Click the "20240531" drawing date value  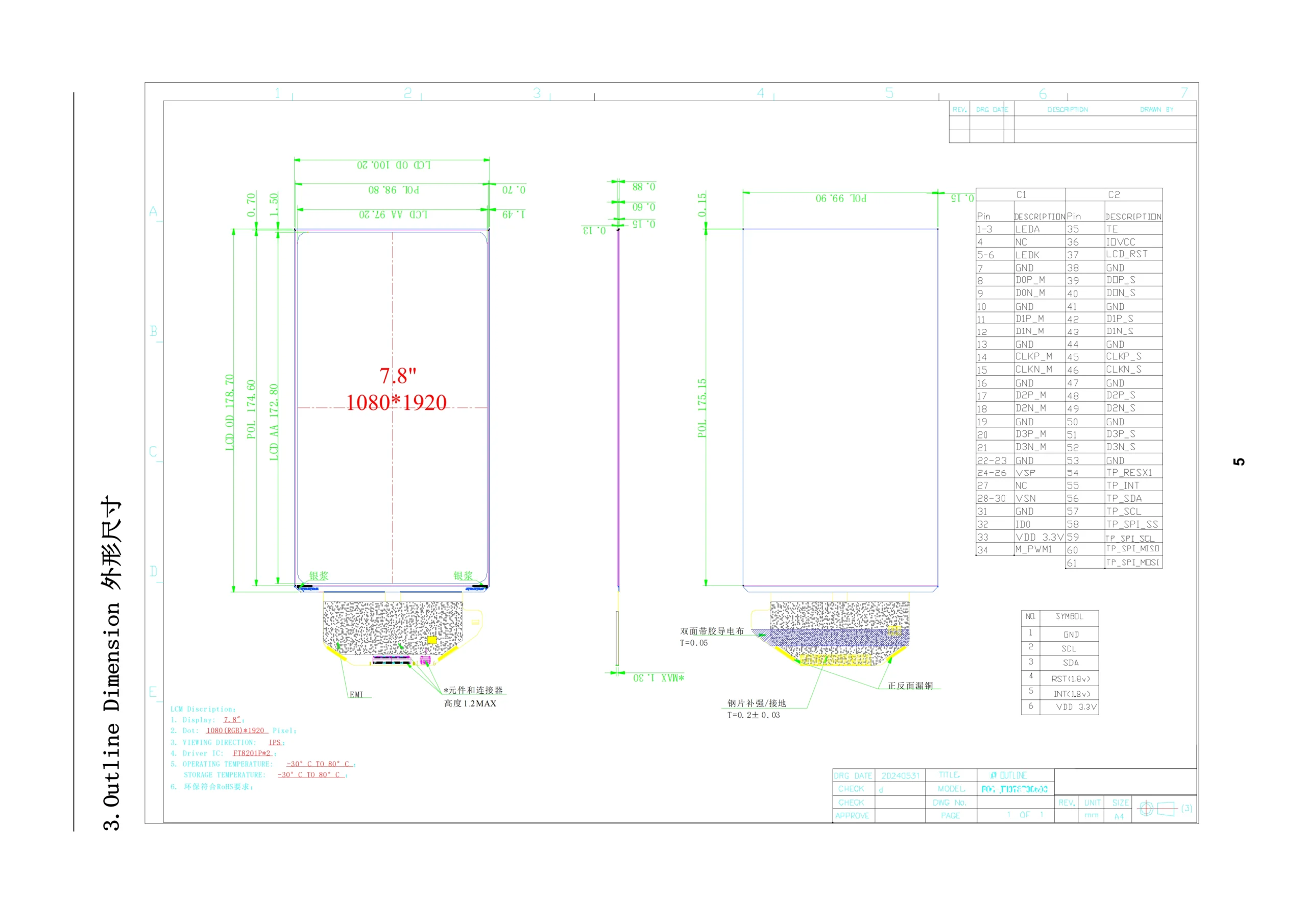point(900,776)
